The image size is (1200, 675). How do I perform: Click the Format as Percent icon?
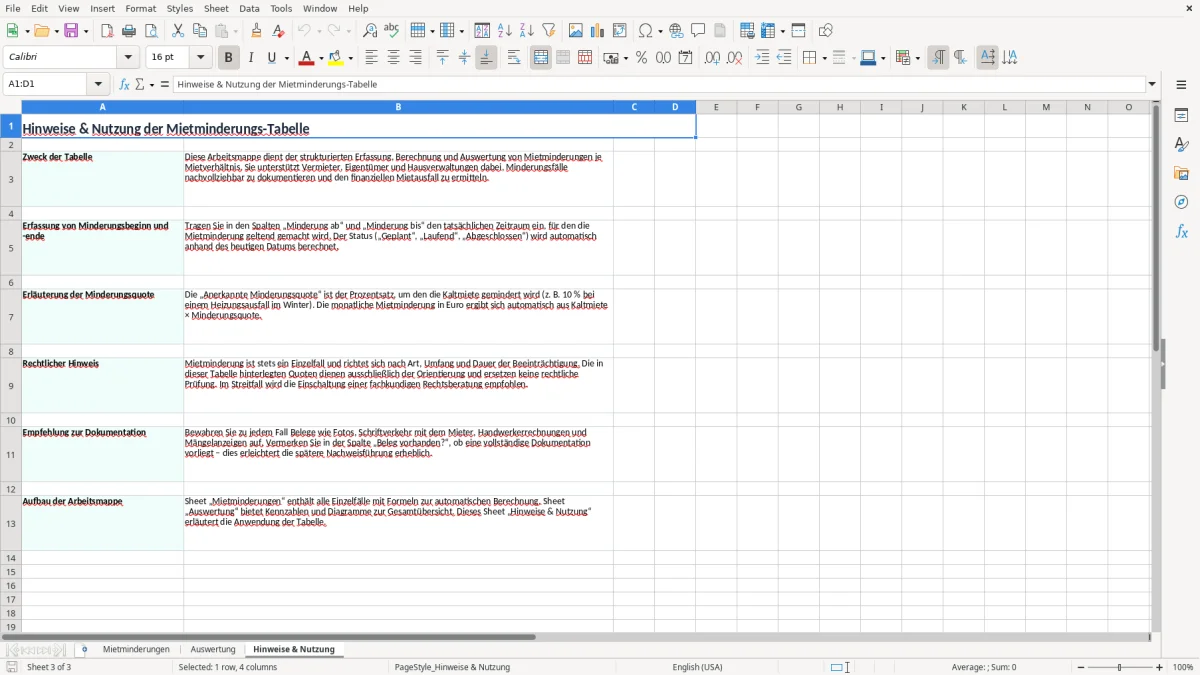(x=642, y=58)
